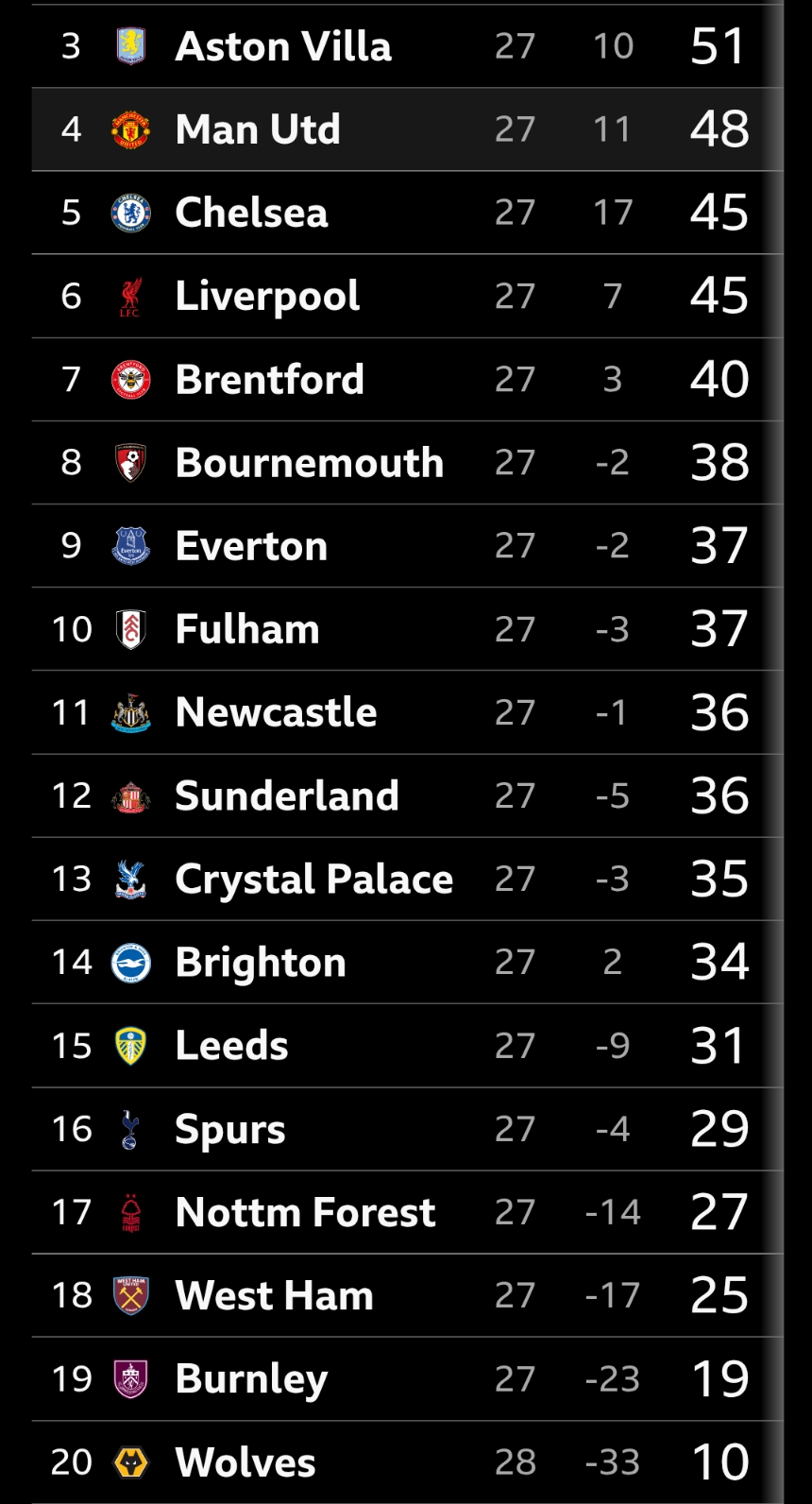
Task: Click the Chelsea club badge
Action: click(130, 213)
